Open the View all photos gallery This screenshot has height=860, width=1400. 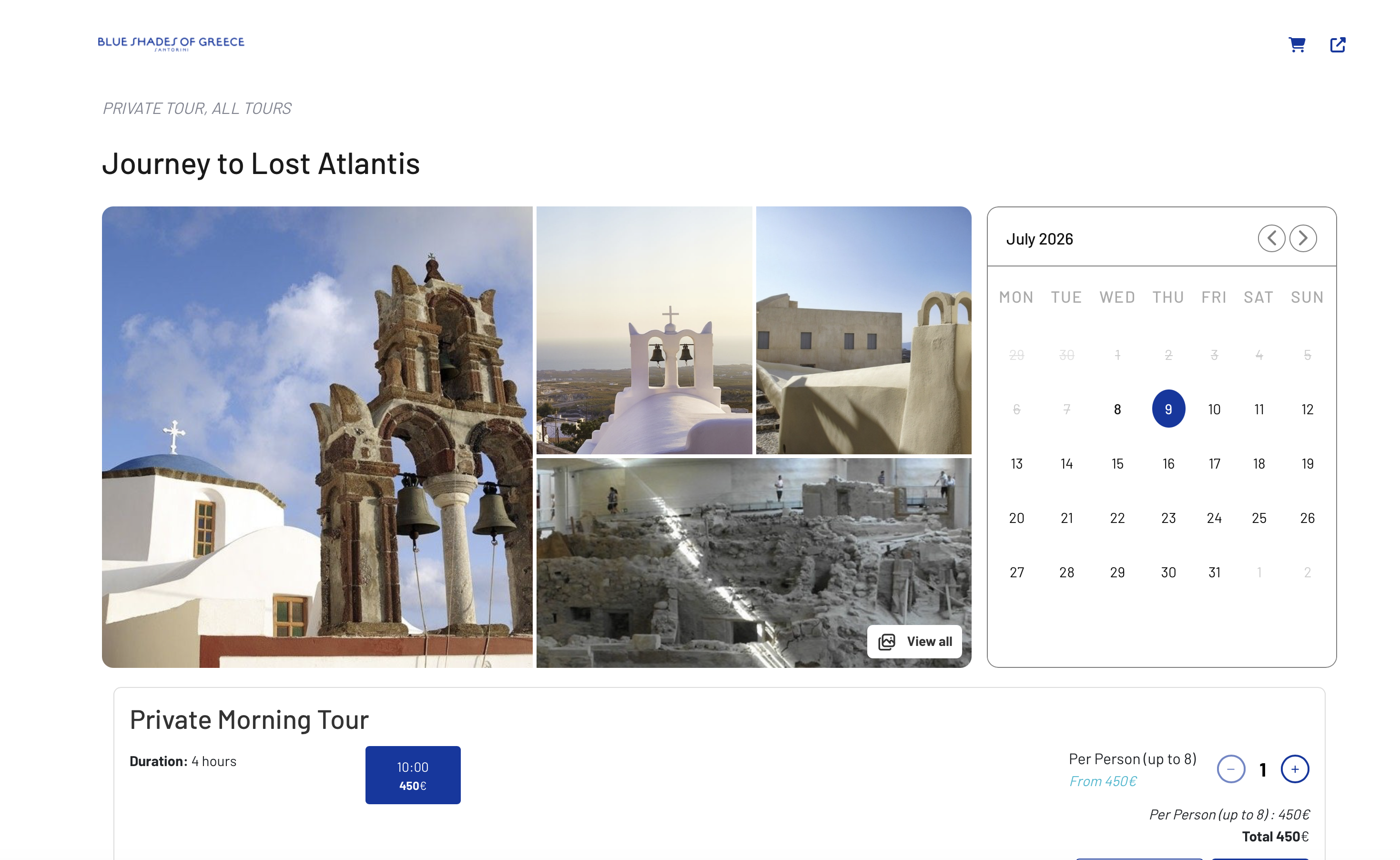pos(914,642)
